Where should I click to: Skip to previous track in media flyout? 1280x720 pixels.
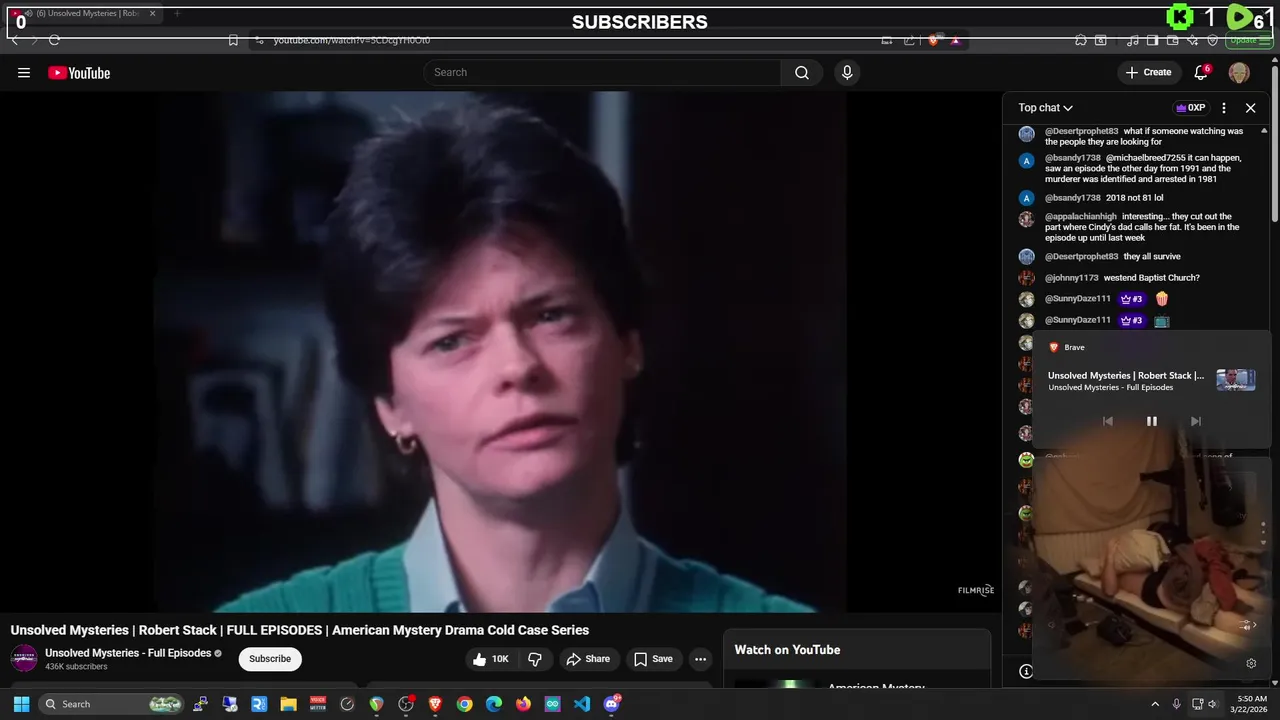tap(1107, 421)
